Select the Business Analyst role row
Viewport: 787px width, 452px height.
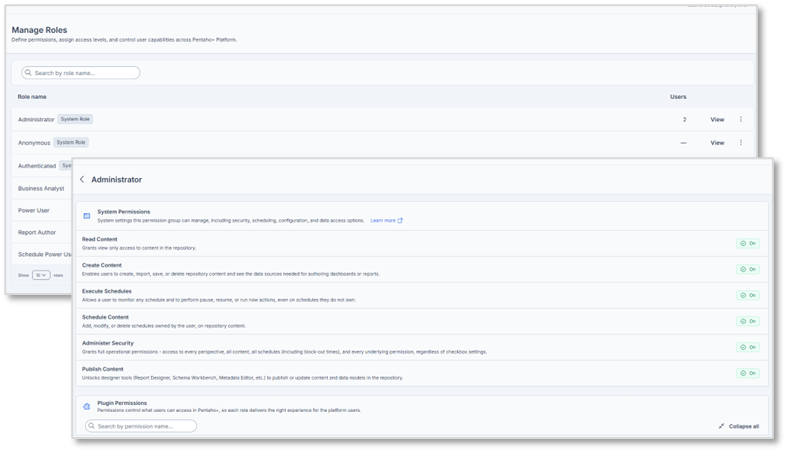pyautogui.click(x=43, y=187)
